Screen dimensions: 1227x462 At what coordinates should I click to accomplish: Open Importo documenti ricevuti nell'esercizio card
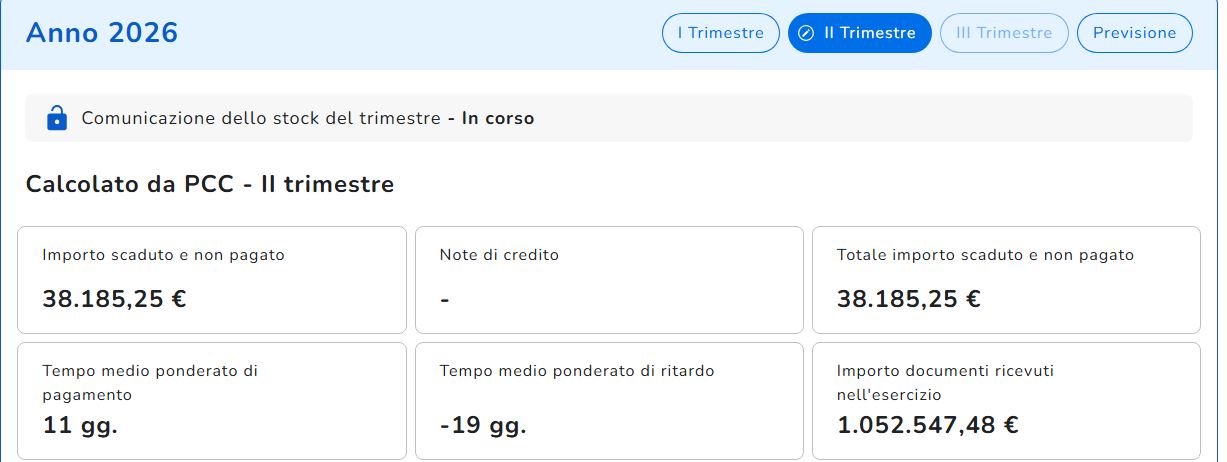(1006, 401)
